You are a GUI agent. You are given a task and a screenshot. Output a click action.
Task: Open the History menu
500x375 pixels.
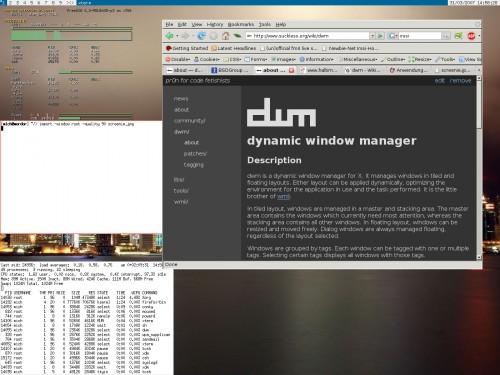point(215,24)
